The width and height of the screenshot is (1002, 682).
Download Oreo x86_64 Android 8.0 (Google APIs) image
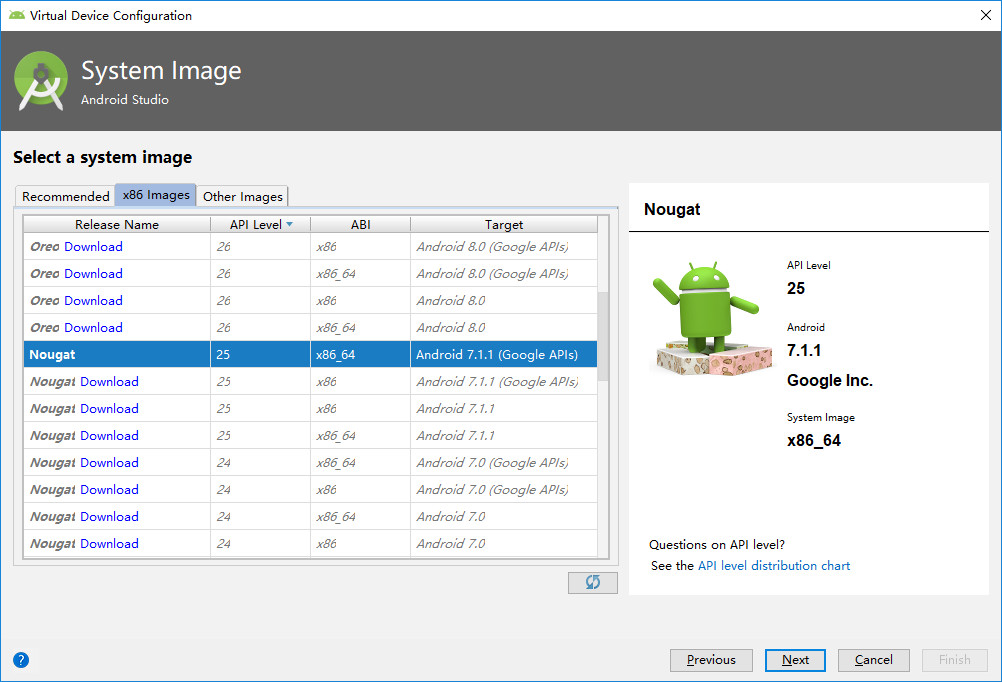(93, 274)
